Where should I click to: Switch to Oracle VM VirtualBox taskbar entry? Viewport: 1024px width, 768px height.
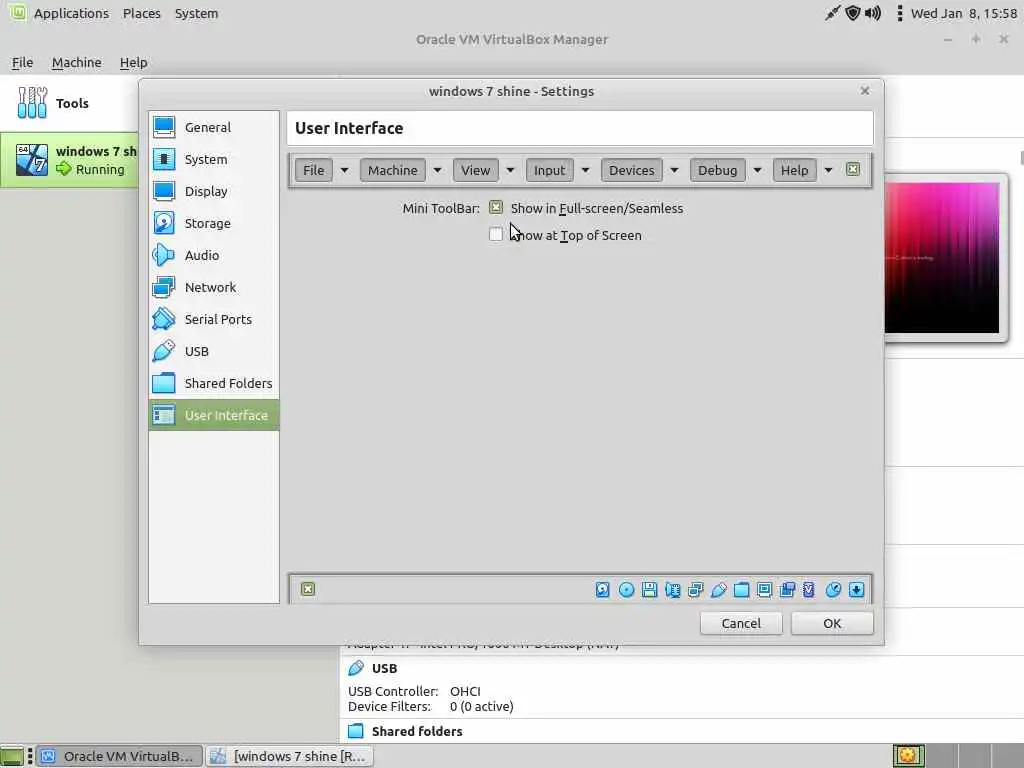tap(120, 756)
